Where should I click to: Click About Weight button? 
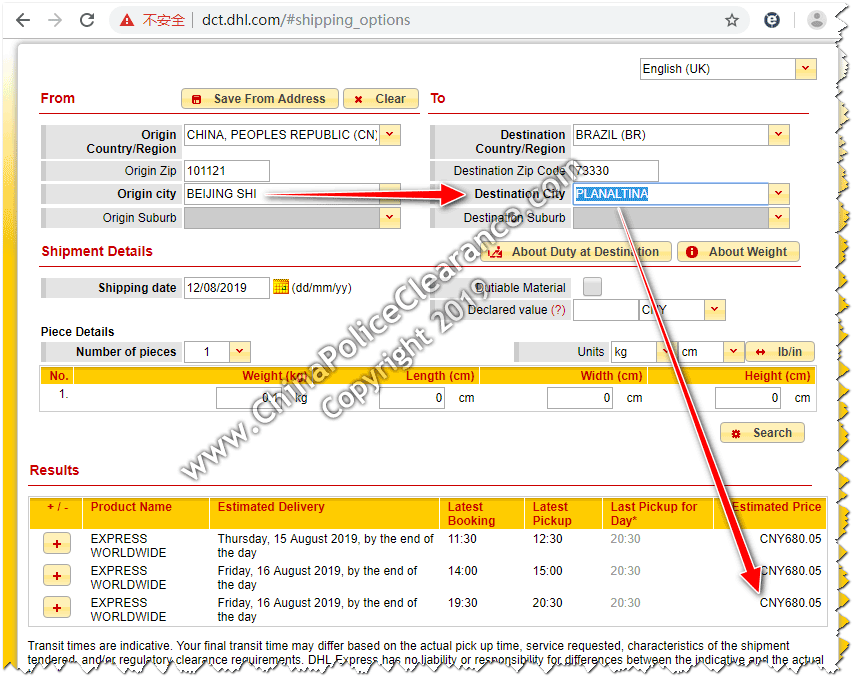[738, 252]
